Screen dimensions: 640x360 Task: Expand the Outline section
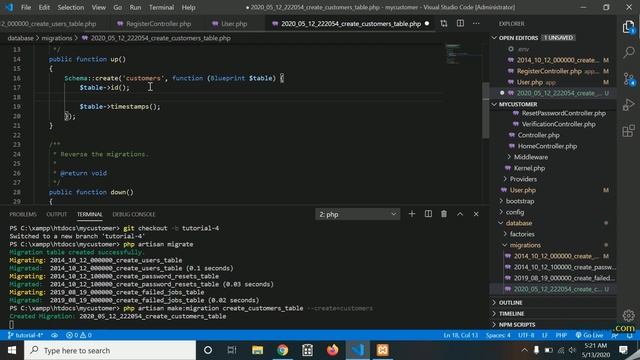coord(510,302)
